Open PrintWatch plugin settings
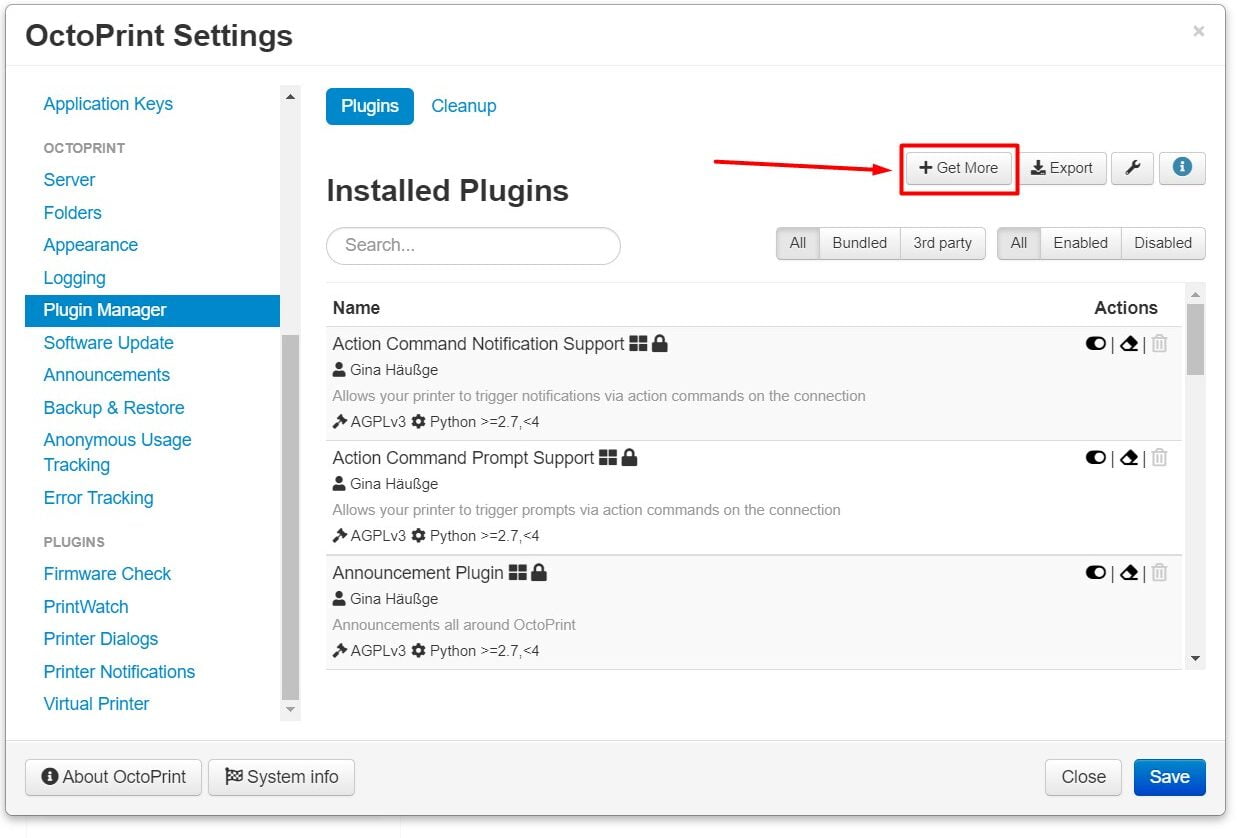The width and height of the screenshot is (1237, 838). click(86, 607)
